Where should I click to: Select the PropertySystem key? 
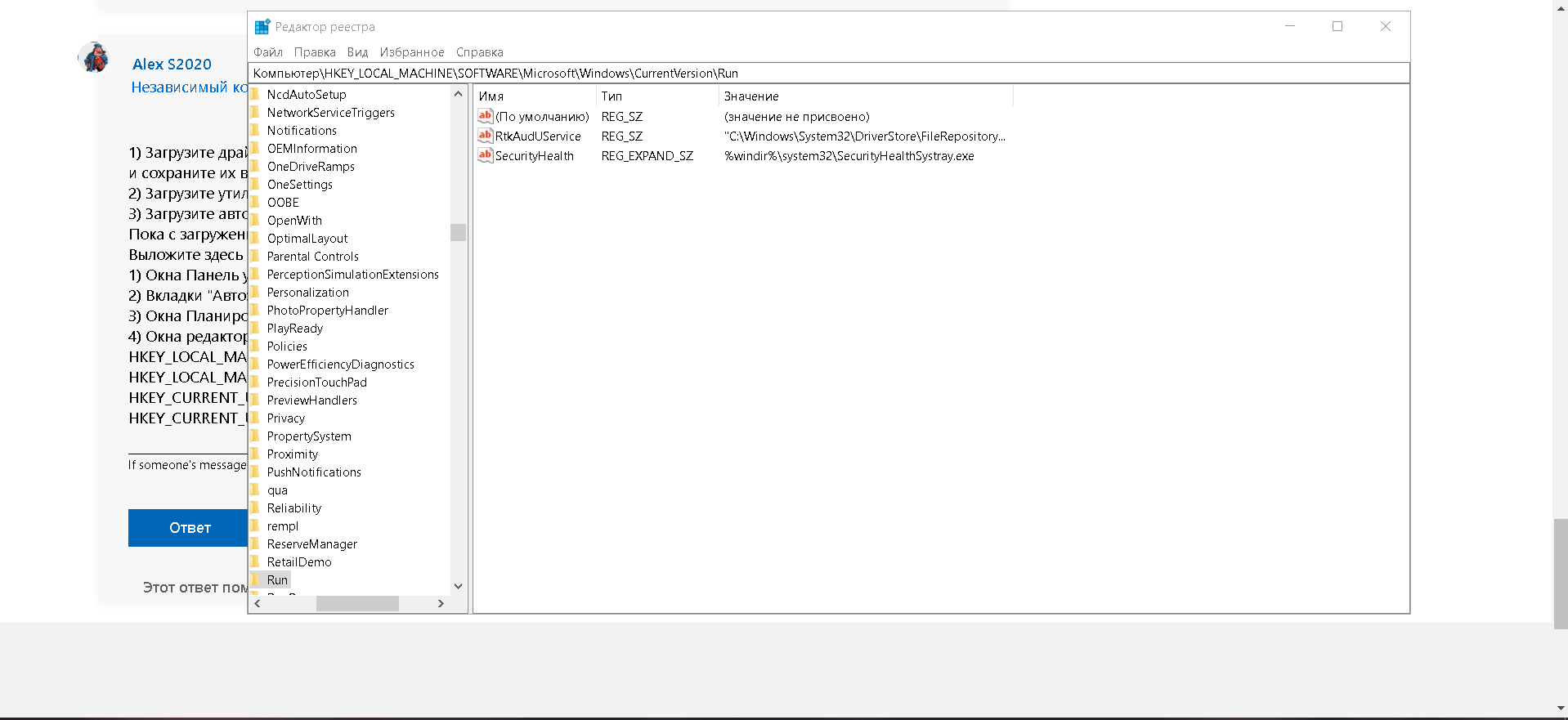click(309, 436)
